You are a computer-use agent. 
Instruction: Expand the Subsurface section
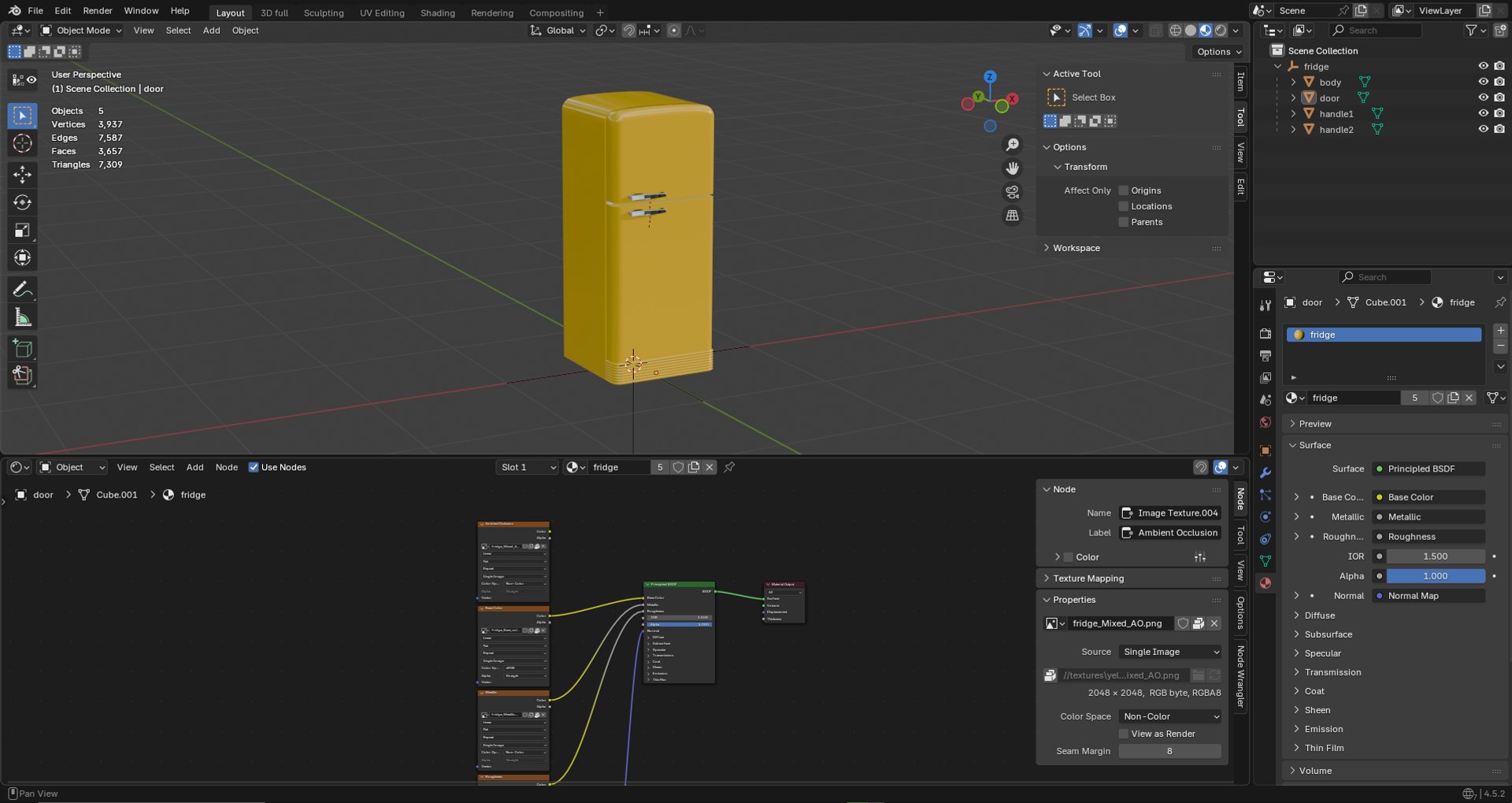point(1328,635)
